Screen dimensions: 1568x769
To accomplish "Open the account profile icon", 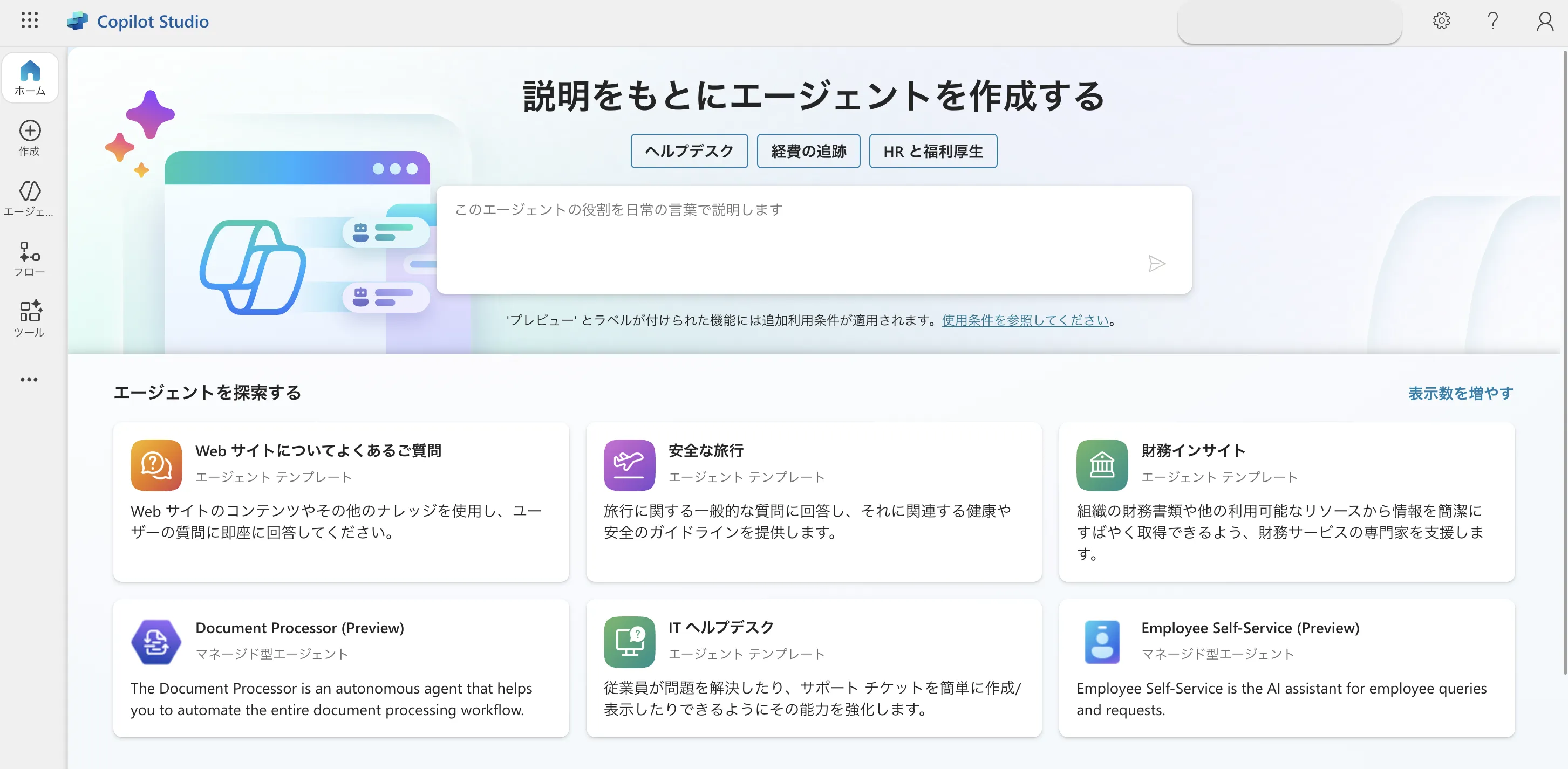I will [x=1544, y=21].
